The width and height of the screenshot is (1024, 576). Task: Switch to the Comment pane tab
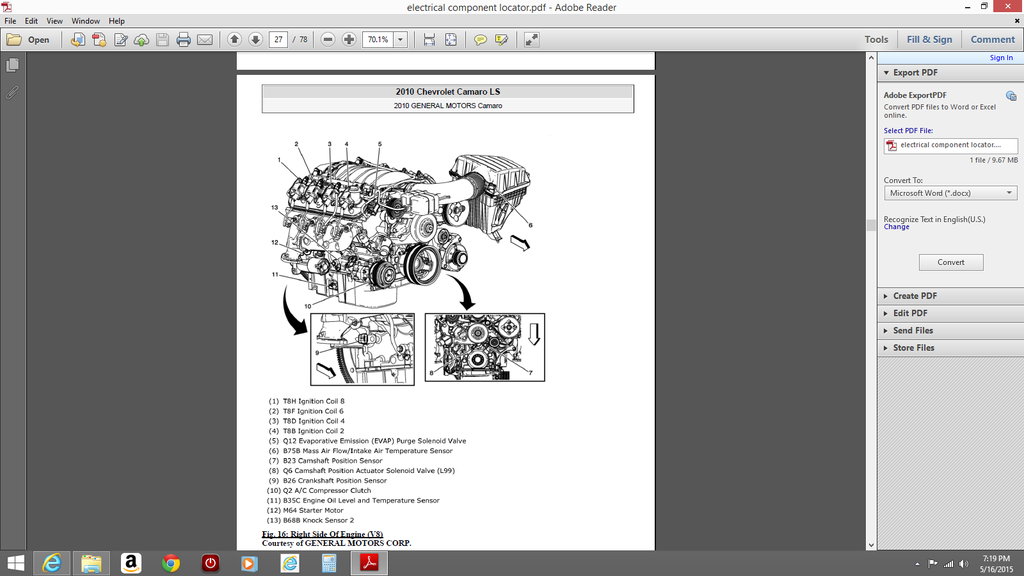[x=992, y=40]
